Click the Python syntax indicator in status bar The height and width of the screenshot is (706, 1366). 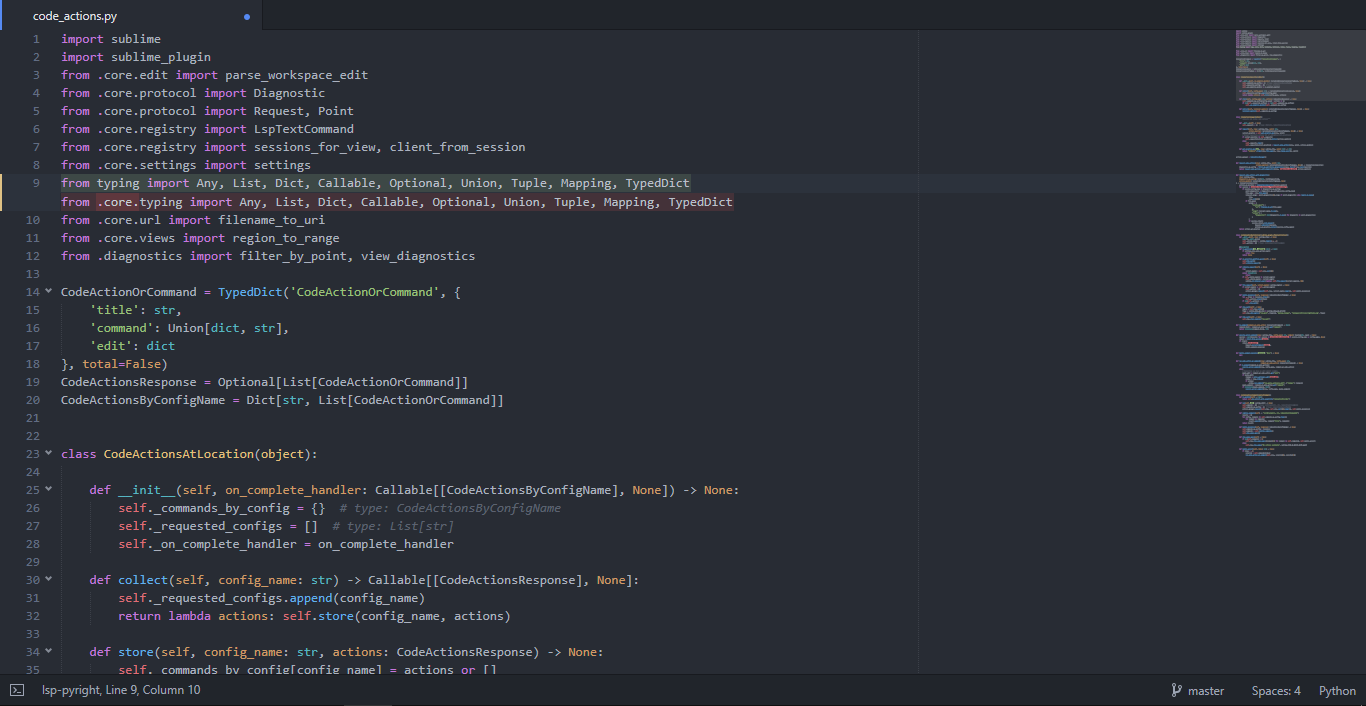click(1337, 690)
